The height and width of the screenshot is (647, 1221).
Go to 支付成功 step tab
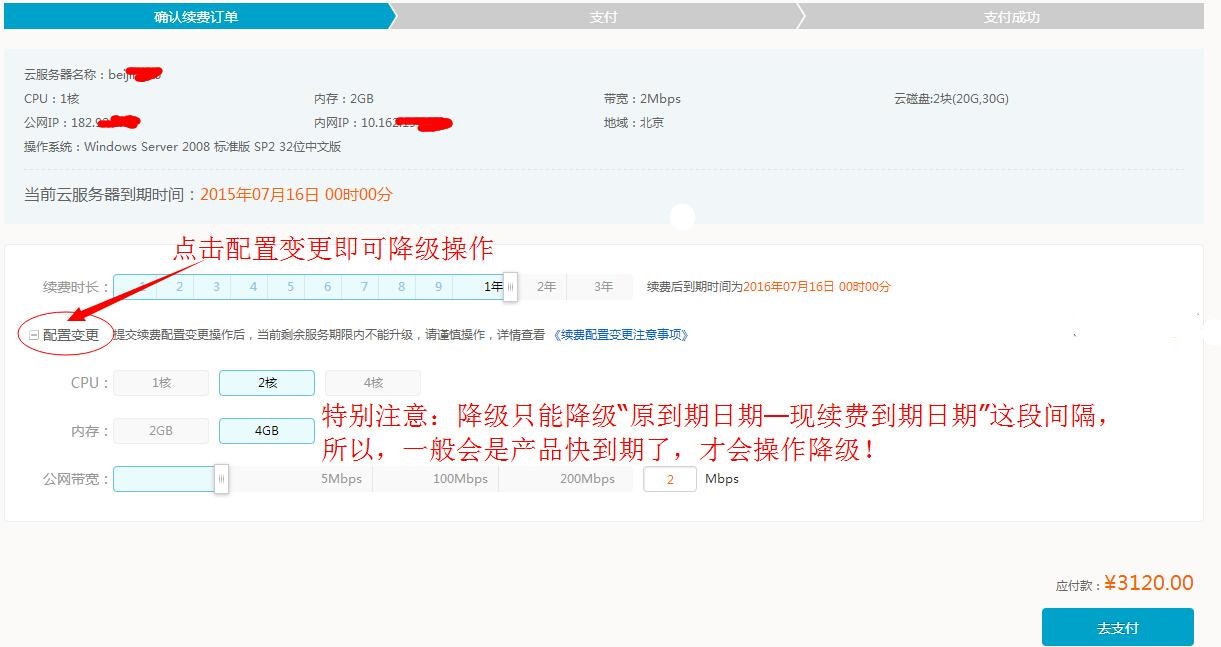click(1011, 16)
